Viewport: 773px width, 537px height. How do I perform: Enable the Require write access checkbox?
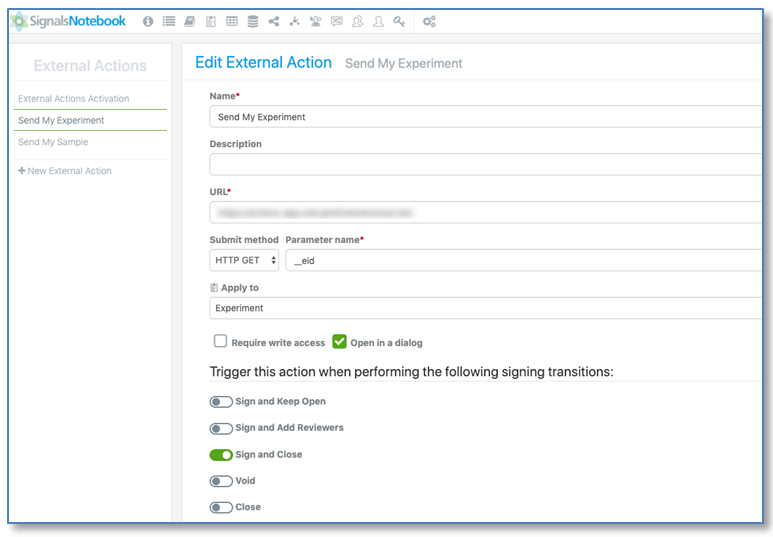click(220, 341)
